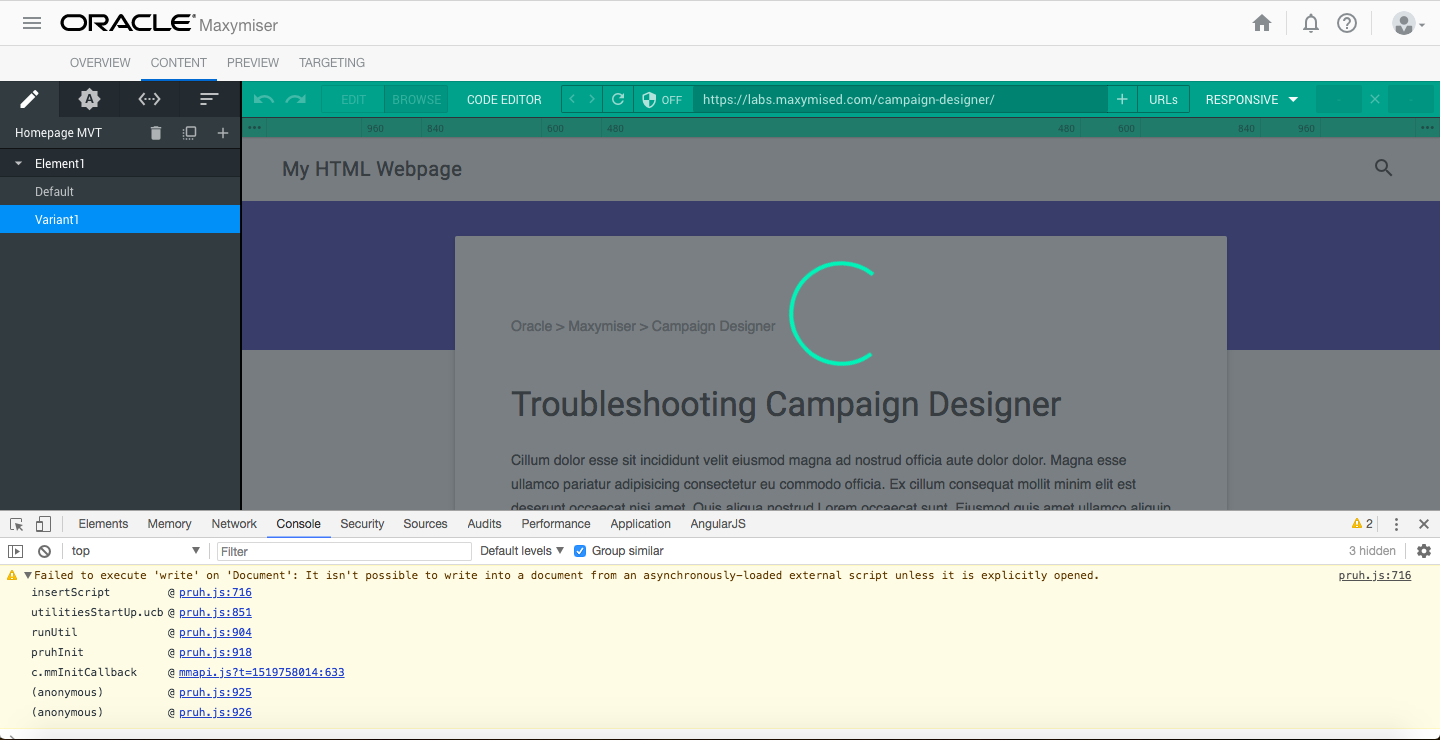Click the Troubleshooting Campaign Designer title
1440x740 pixels.
pyautogui.click(x=786, y=404)
